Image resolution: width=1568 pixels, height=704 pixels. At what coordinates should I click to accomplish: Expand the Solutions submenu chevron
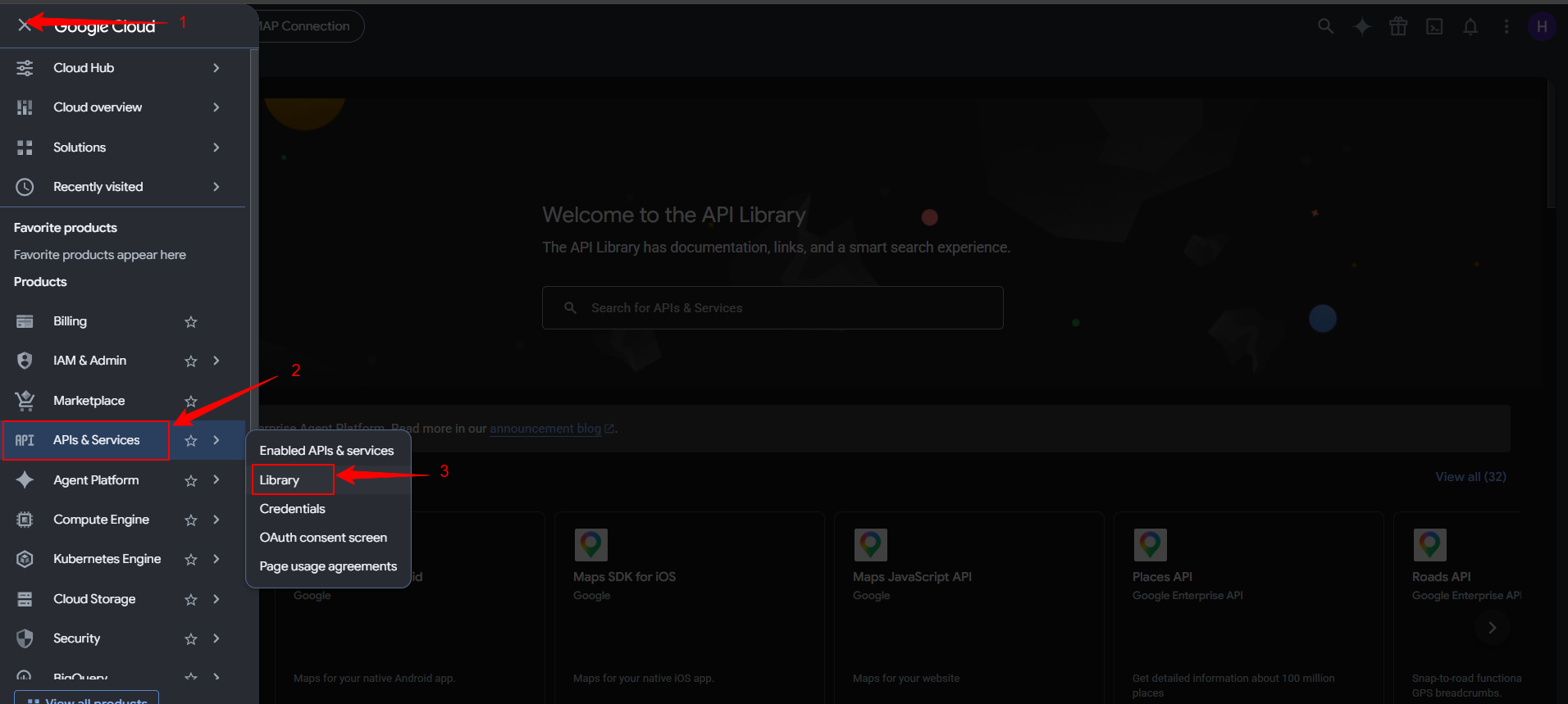tap(217, 148)
